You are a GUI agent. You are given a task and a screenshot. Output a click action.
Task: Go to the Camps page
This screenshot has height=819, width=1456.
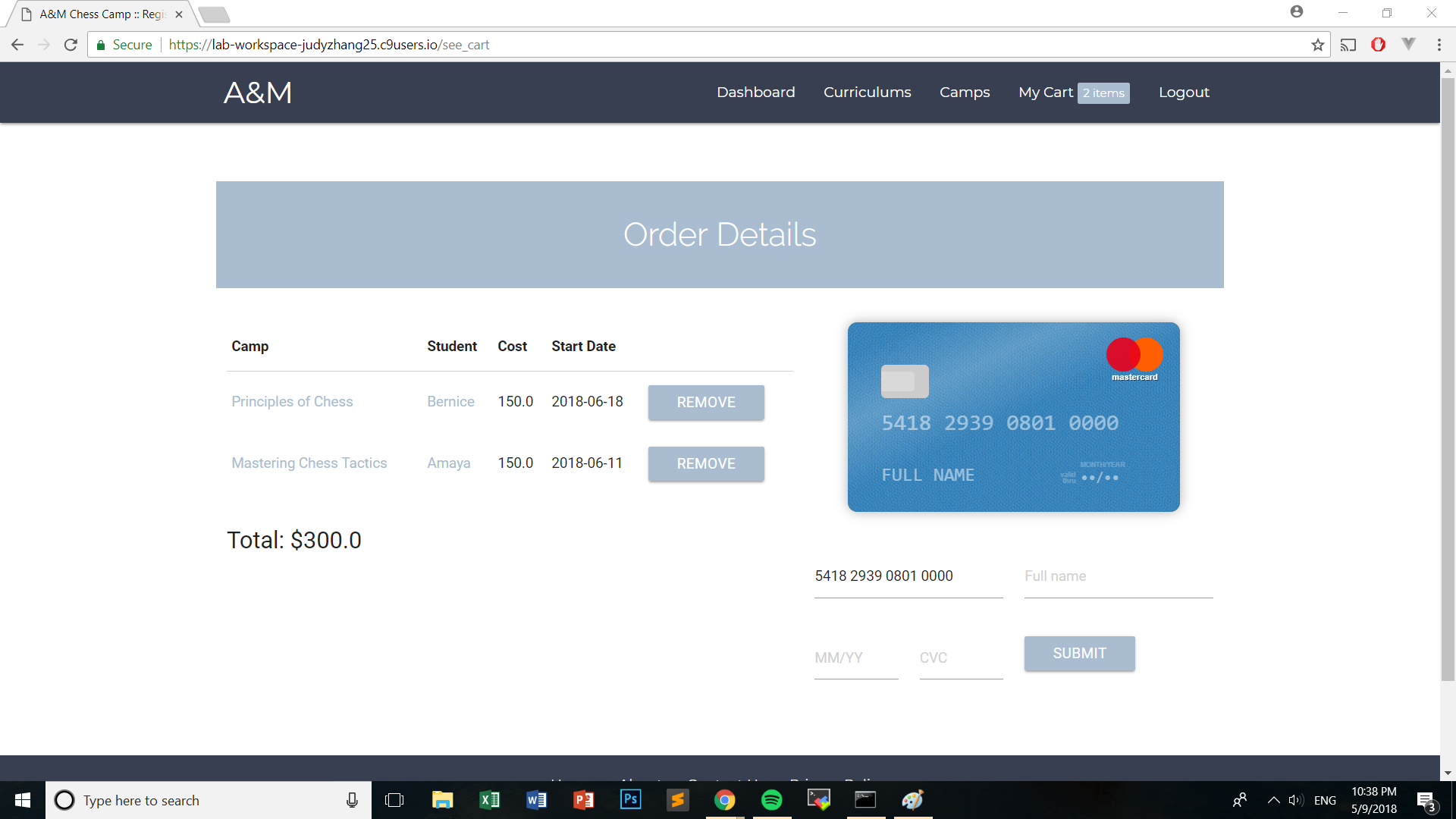[964, 93]
